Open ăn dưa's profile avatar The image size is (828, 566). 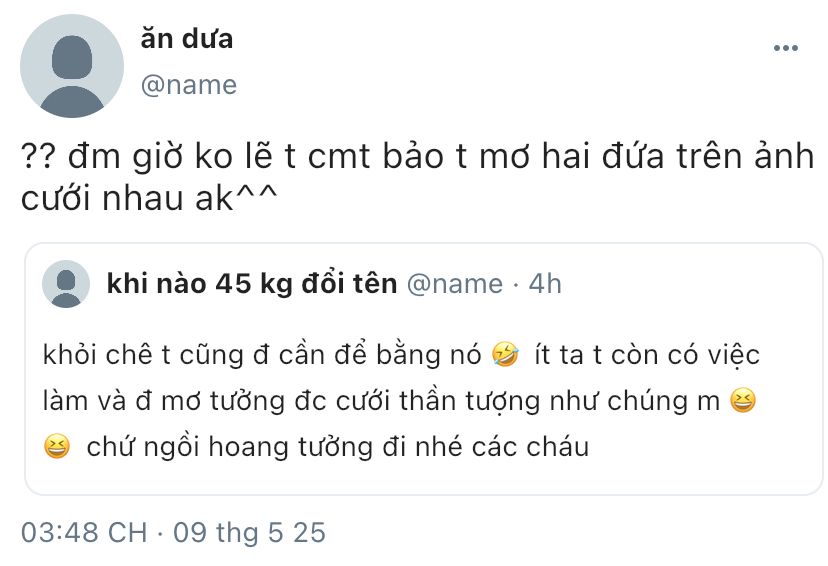pos(72,66)
